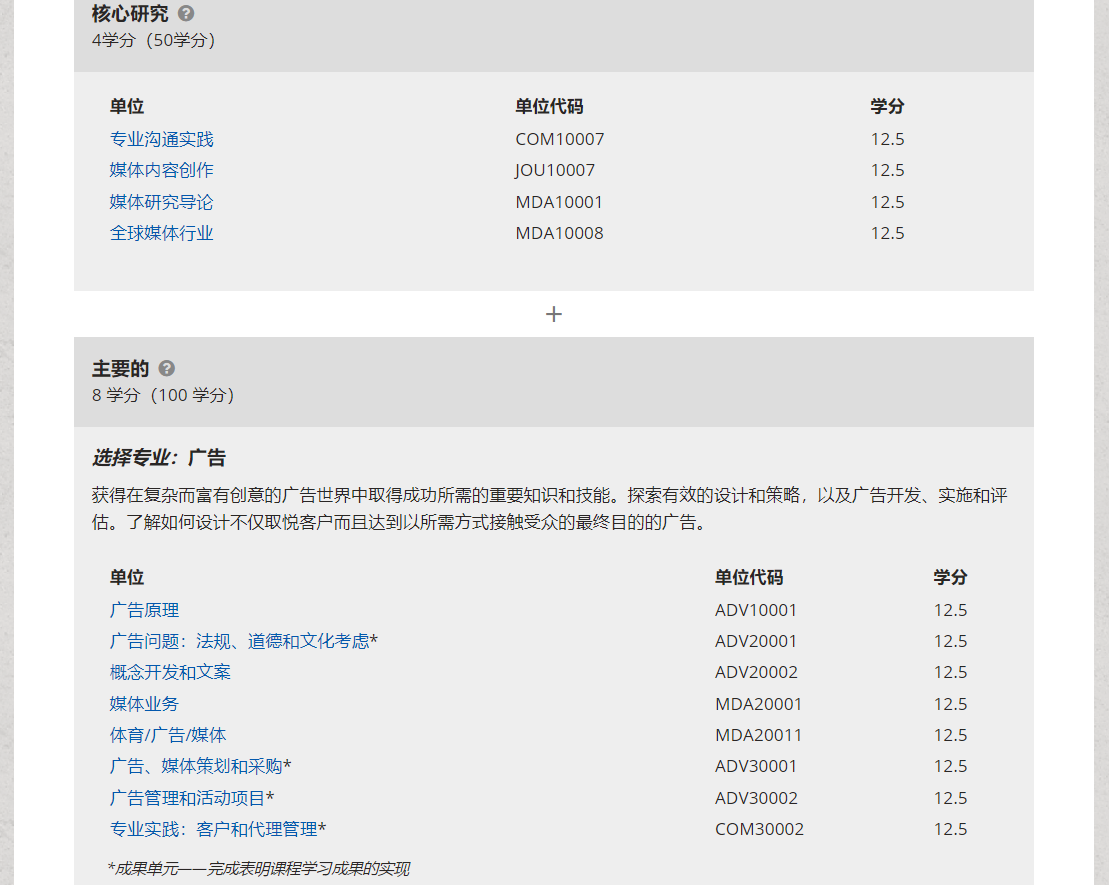1109x885 pixels.
Task: Open the 专业沟通实践 unit link
Action: (x=161, y=139)
